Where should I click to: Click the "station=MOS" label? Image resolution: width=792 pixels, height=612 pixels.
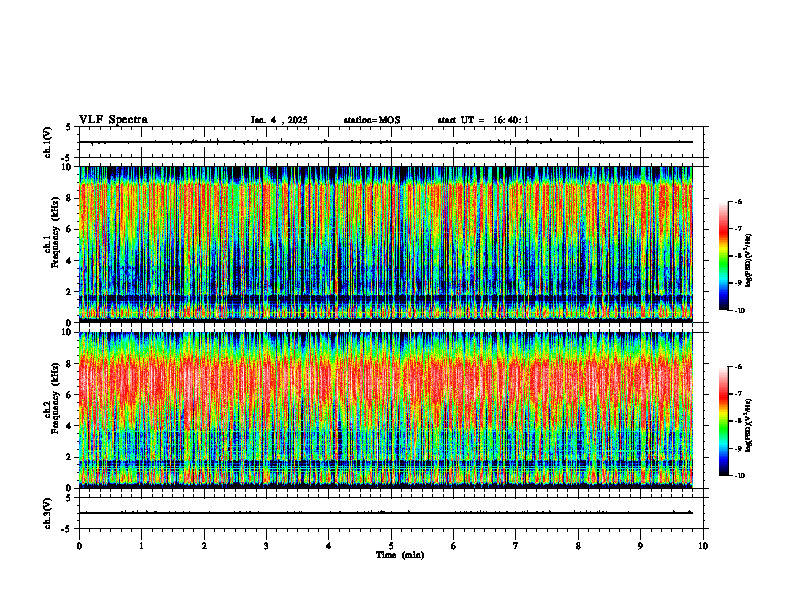pyautogui.click(x=372, y=120)
